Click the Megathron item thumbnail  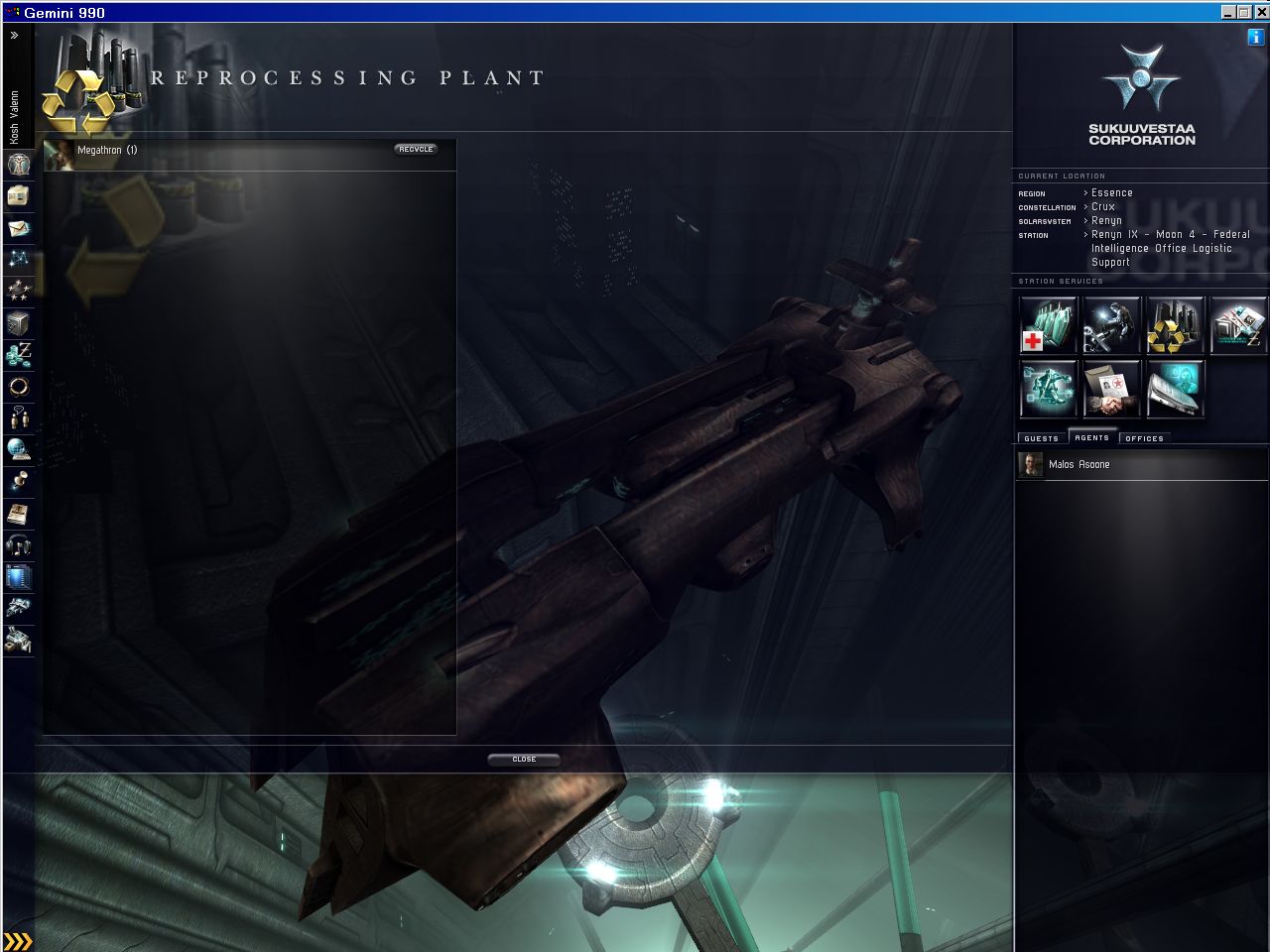(61, 154)
